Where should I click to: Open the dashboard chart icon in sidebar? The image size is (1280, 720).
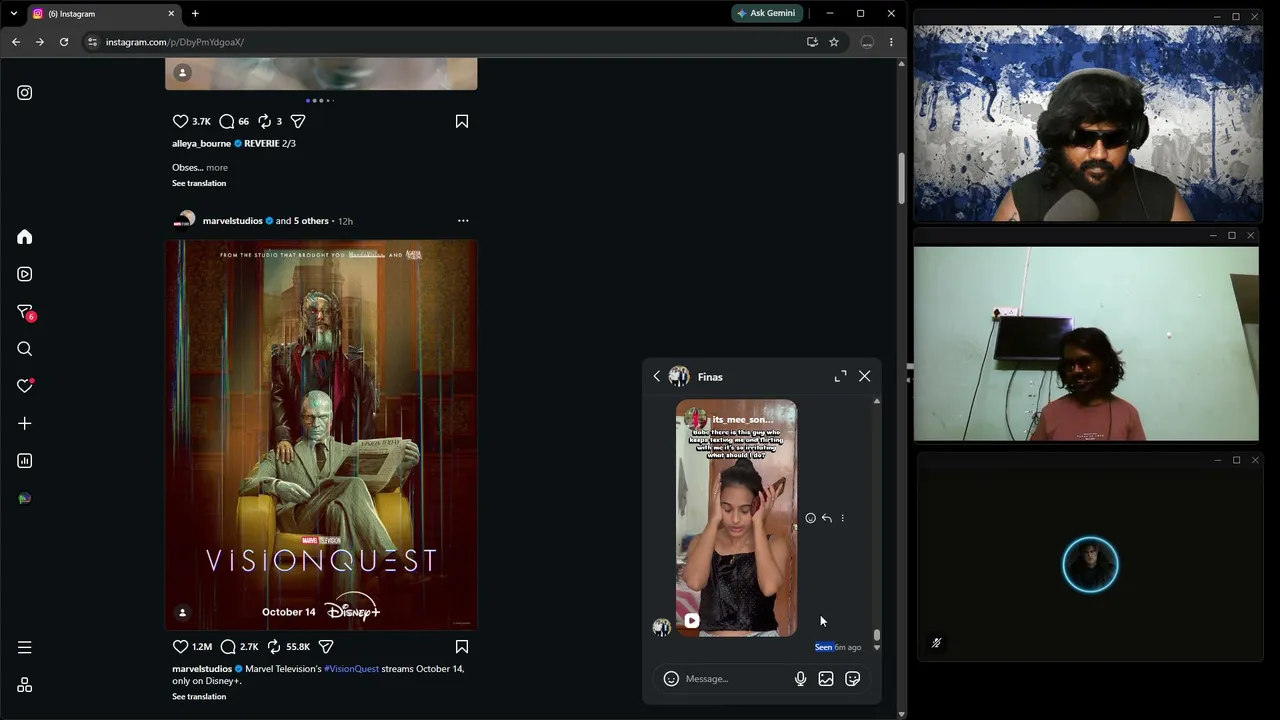point(25,461)
